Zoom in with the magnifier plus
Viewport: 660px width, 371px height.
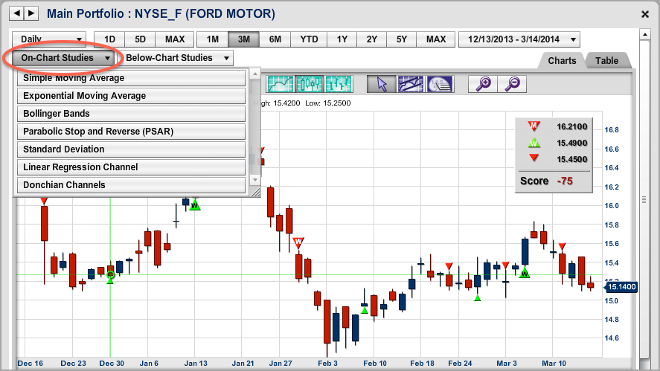click(x=483, y=84)
